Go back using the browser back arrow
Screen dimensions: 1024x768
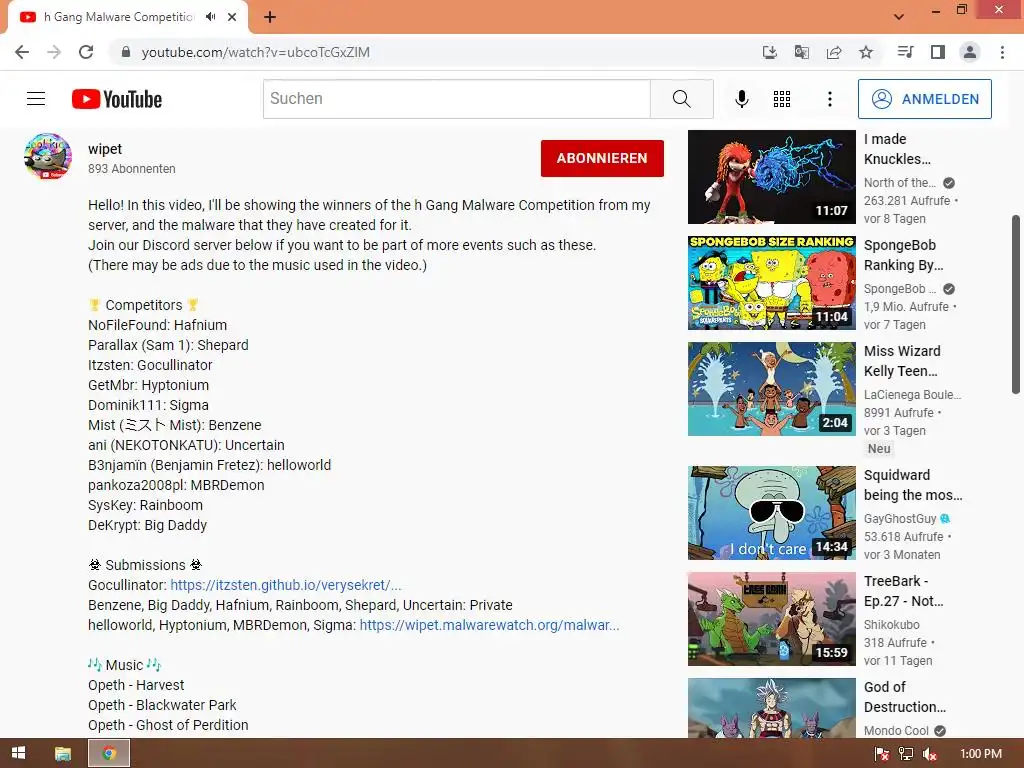(22, 52)
